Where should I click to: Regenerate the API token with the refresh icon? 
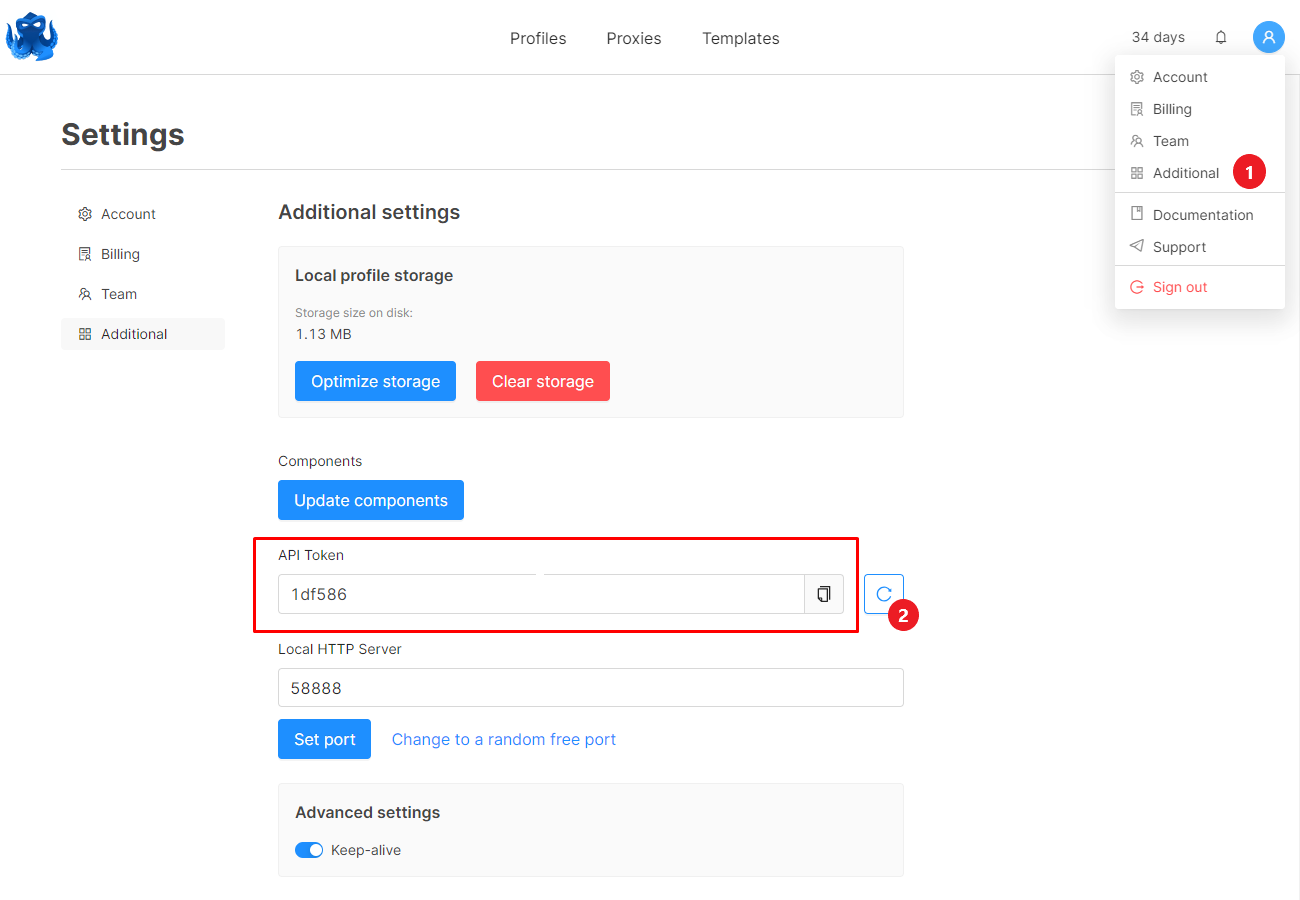click(883, 593)
